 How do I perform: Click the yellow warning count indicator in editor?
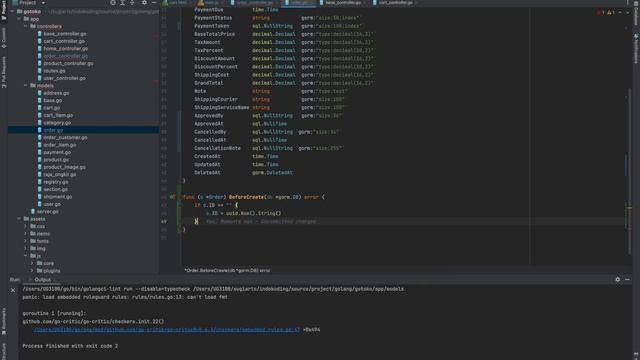(x=610, y=13)
